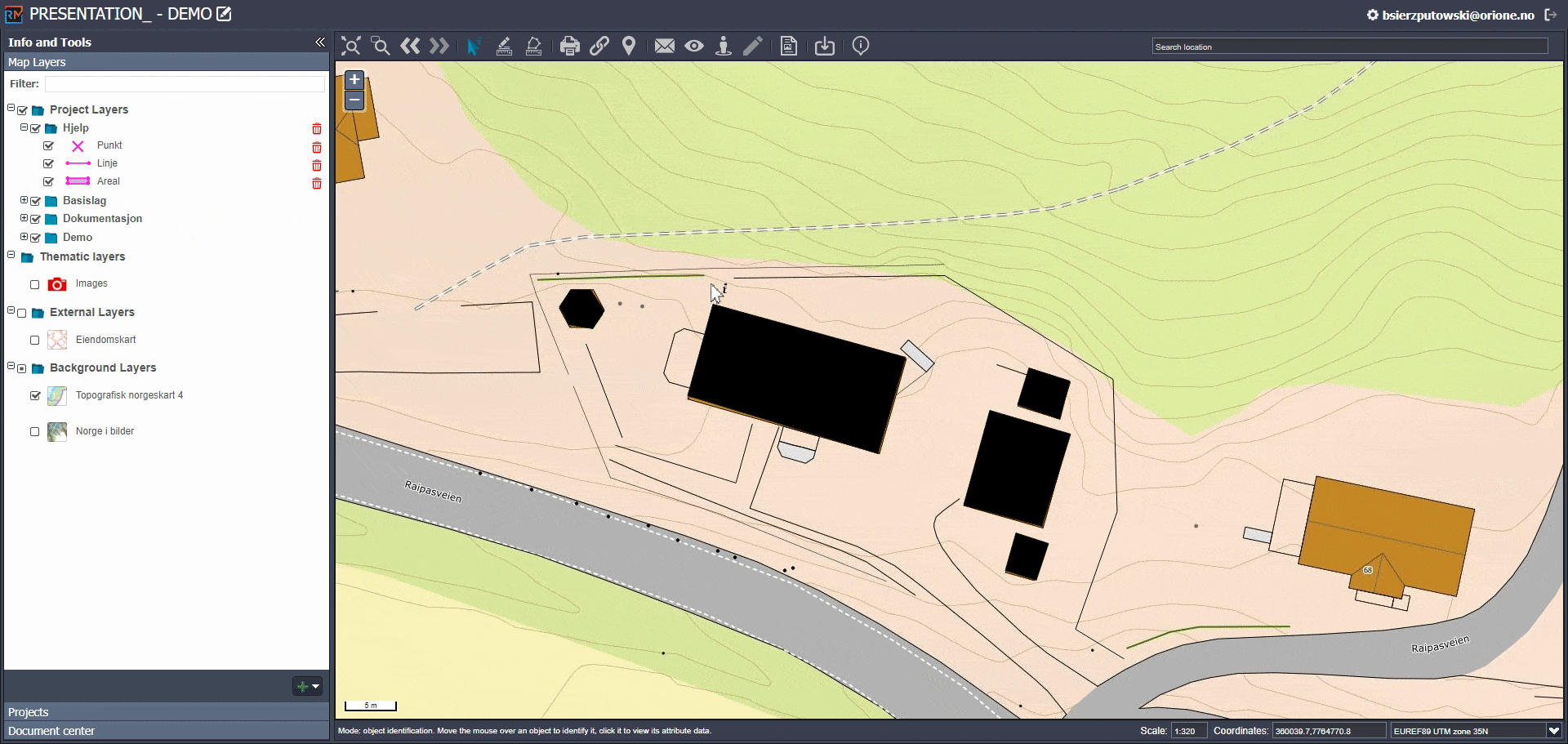Toggle the Punkt layer checkbox
Screen dimensions: 1568x744
point(48,145)
